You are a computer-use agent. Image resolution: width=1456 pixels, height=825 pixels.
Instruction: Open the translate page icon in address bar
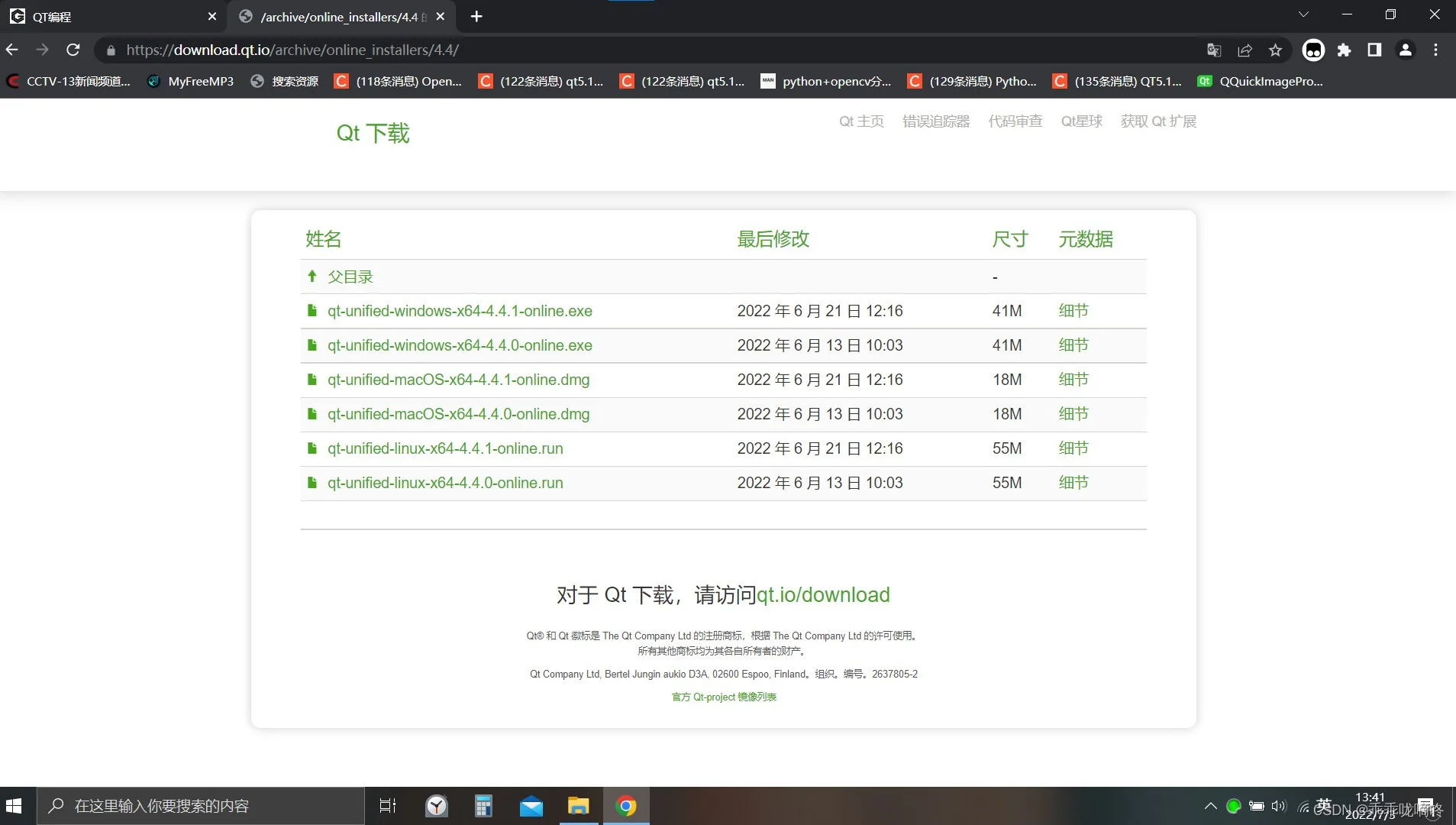(1214, 50)
